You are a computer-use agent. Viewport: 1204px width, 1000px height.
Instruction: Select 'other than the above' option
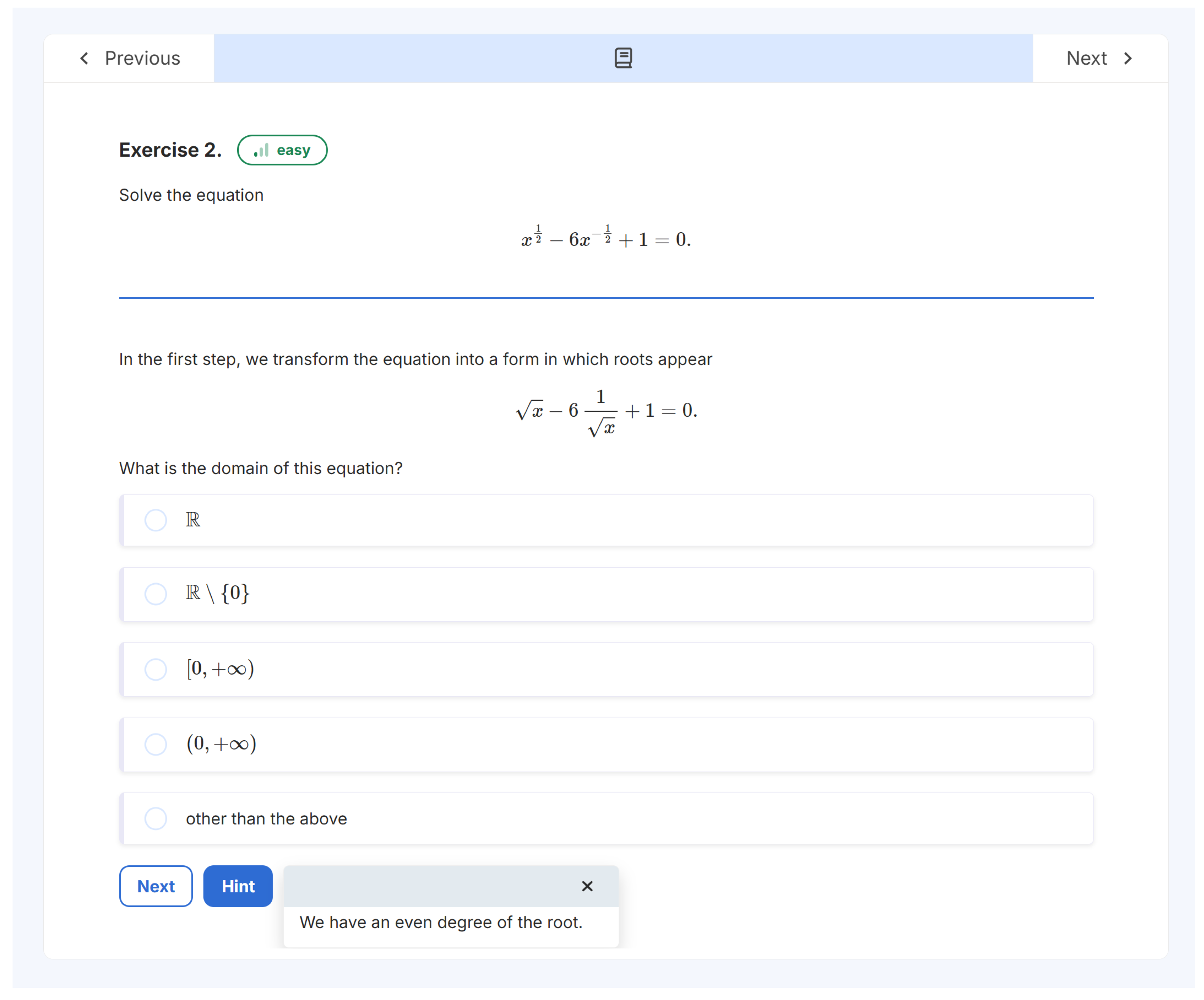click(155, 818)
